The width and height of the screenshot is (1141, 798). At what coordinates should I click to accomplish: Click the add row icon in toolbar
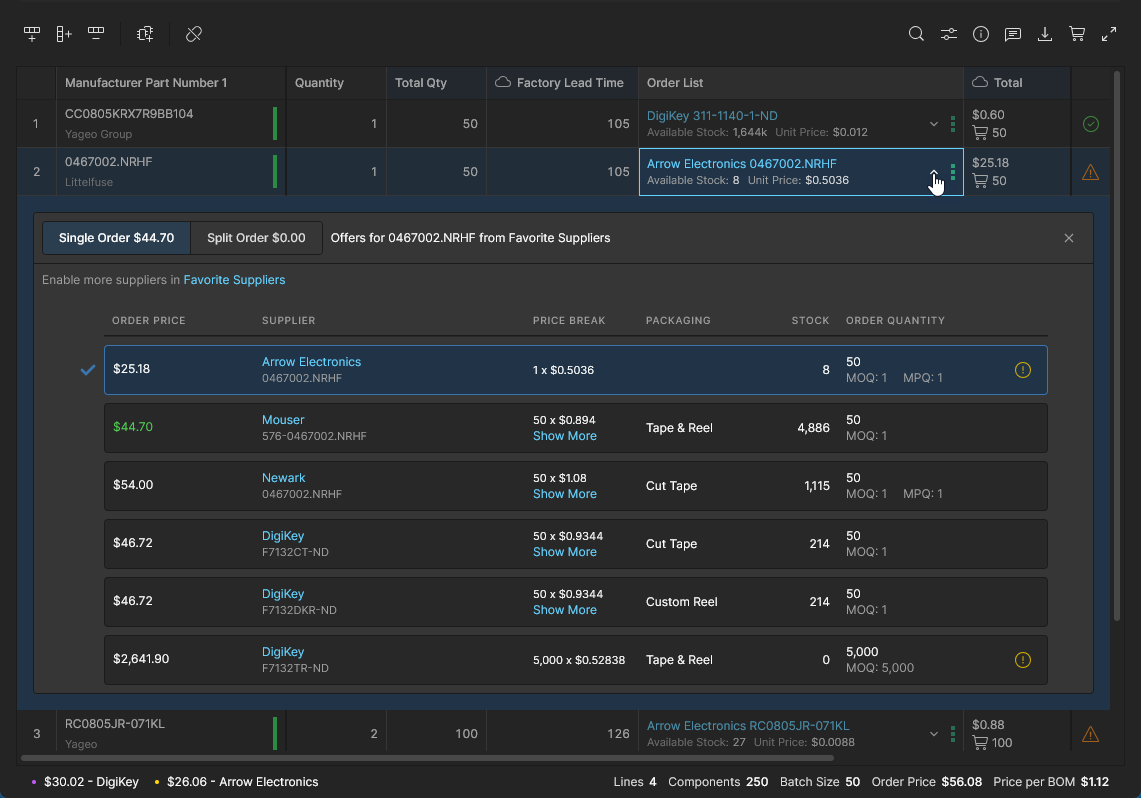32,34
